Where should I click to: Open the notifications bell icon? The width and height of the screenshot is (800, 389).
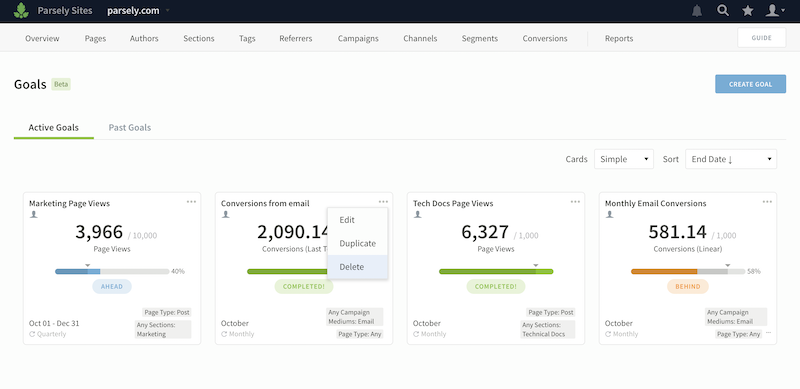697,10
